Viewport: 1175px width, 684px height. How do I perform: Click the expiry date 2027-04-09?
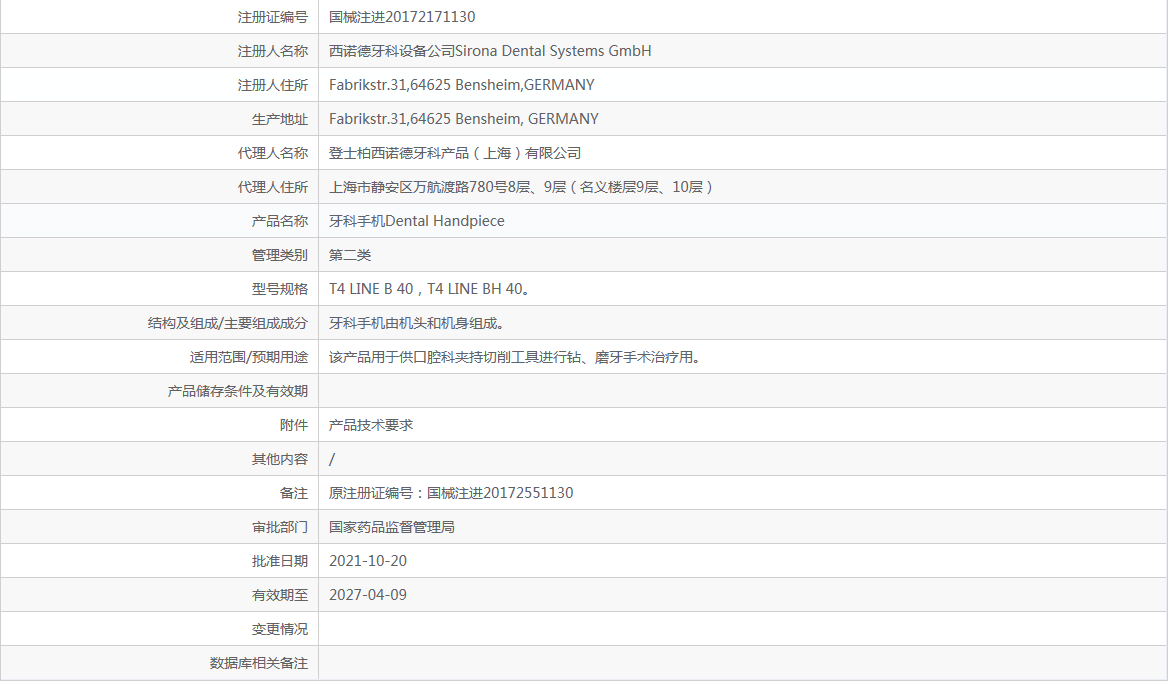[x=365, y=595]
